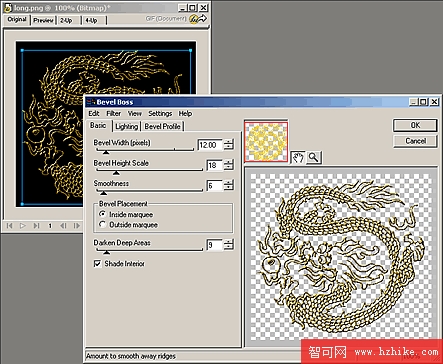This screenshot has width=443, height=364.
Task: Click the first frame playback icon
Action: [x=10, y=226]
